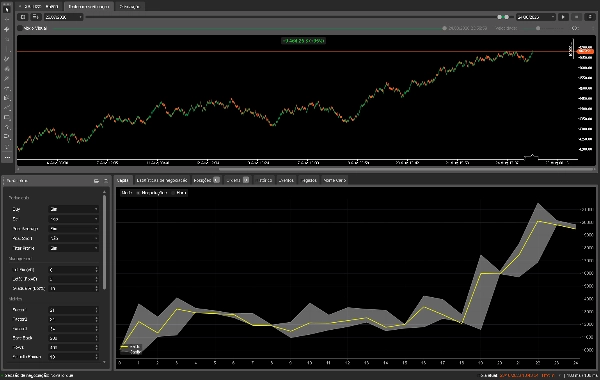600x380 pixels.
Task: Open the Trail Profit dropdown
Action: click(x=73, y=248)
